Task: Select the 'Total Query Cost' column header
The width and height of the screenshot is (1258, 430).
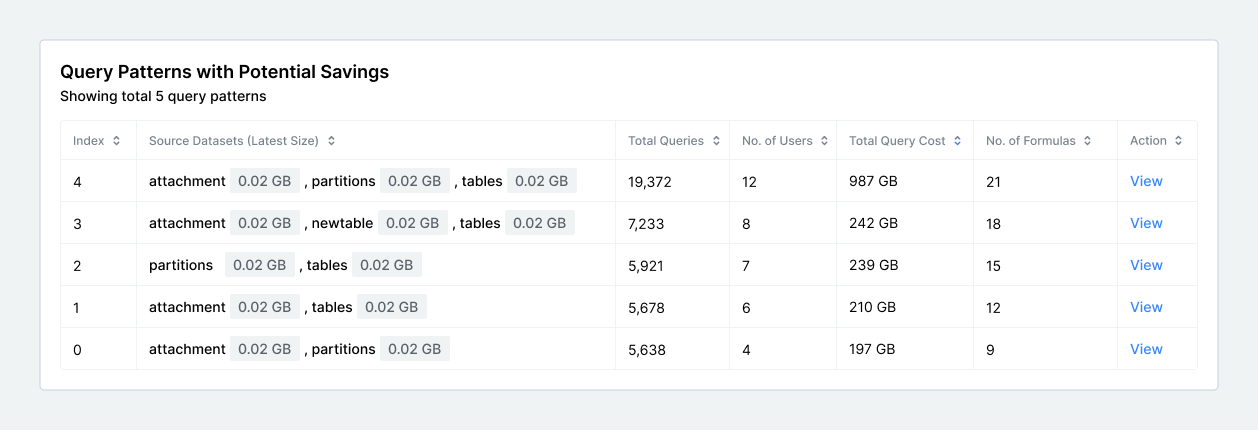Action: [897, 141]
